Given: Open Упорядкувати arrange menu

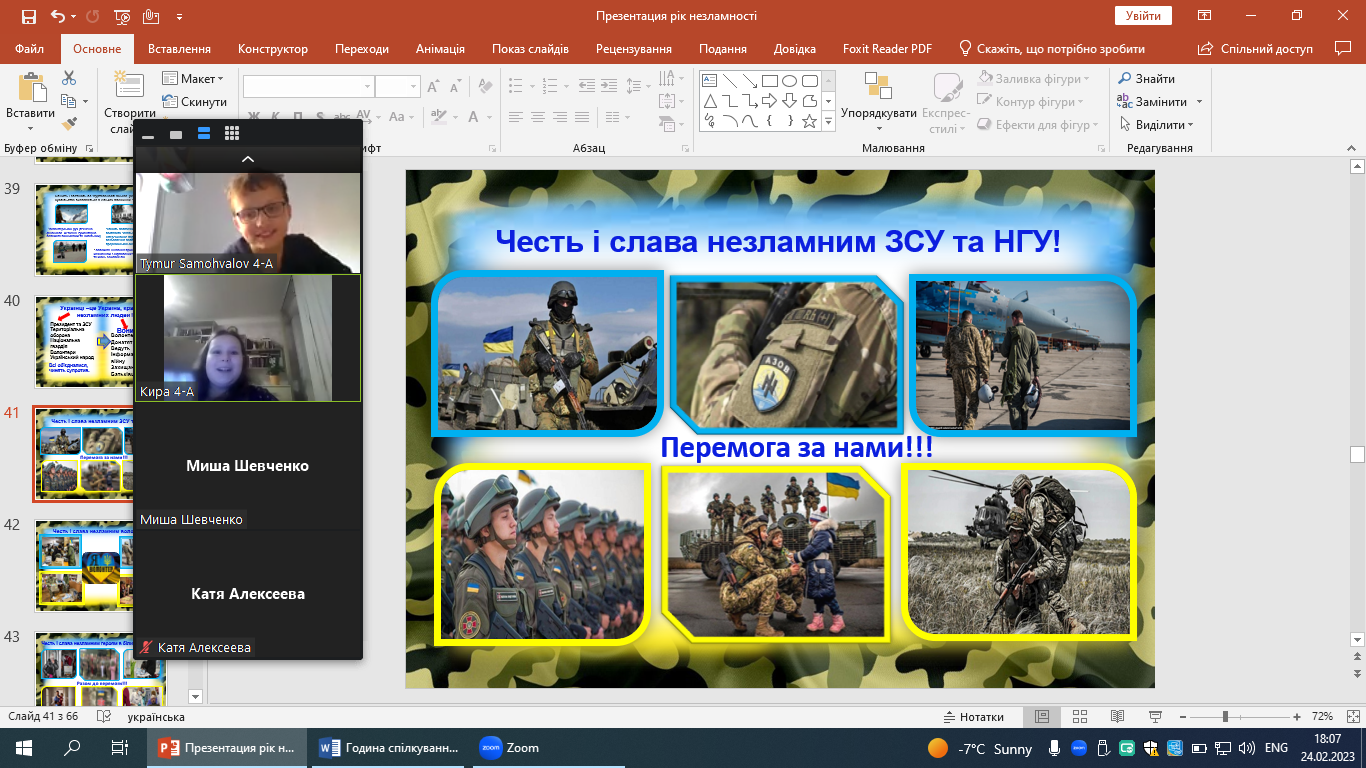Looking at the screenshot, I should click(879, 102).
